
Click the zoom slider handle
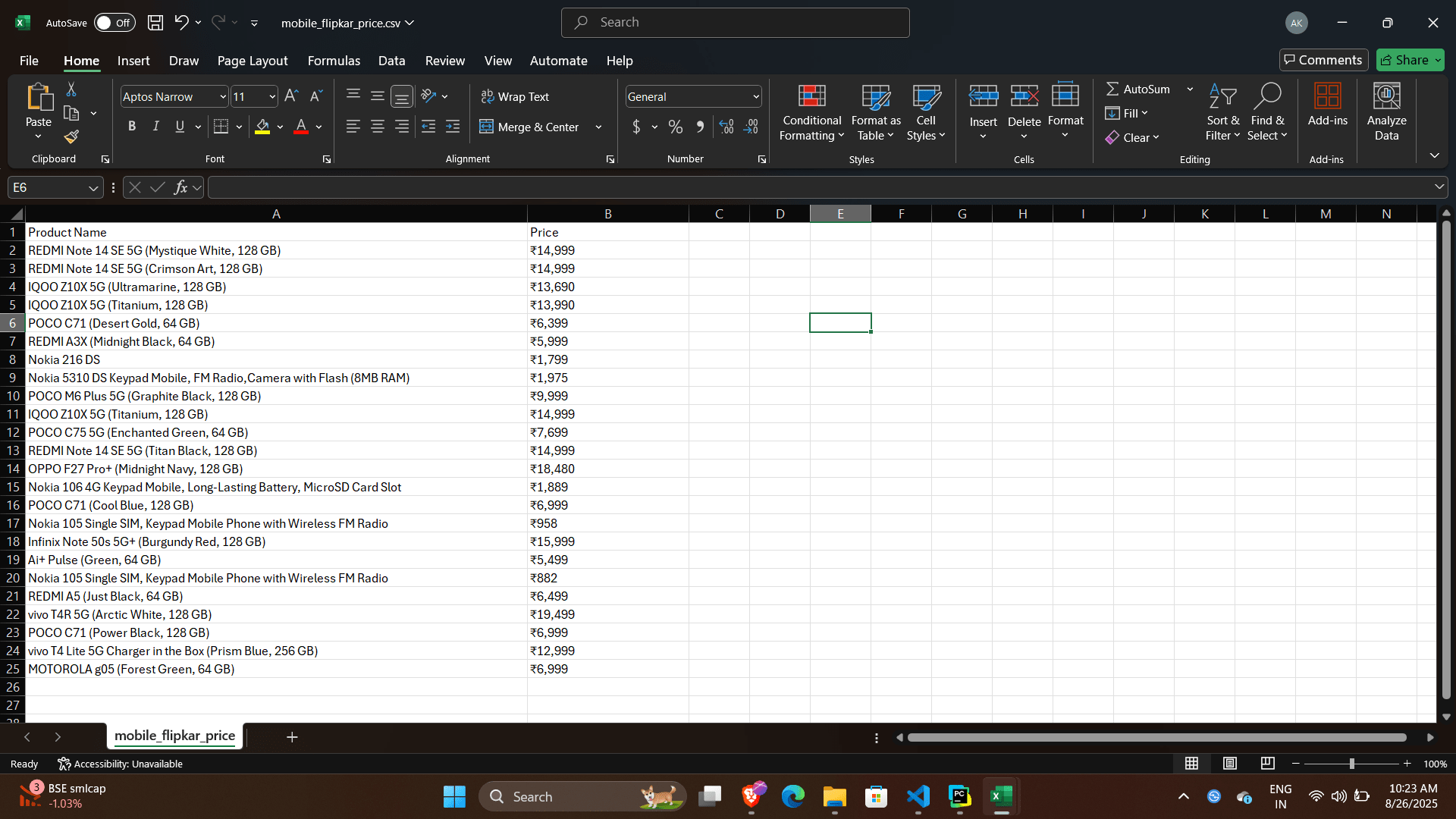[x=1351, y=764]
